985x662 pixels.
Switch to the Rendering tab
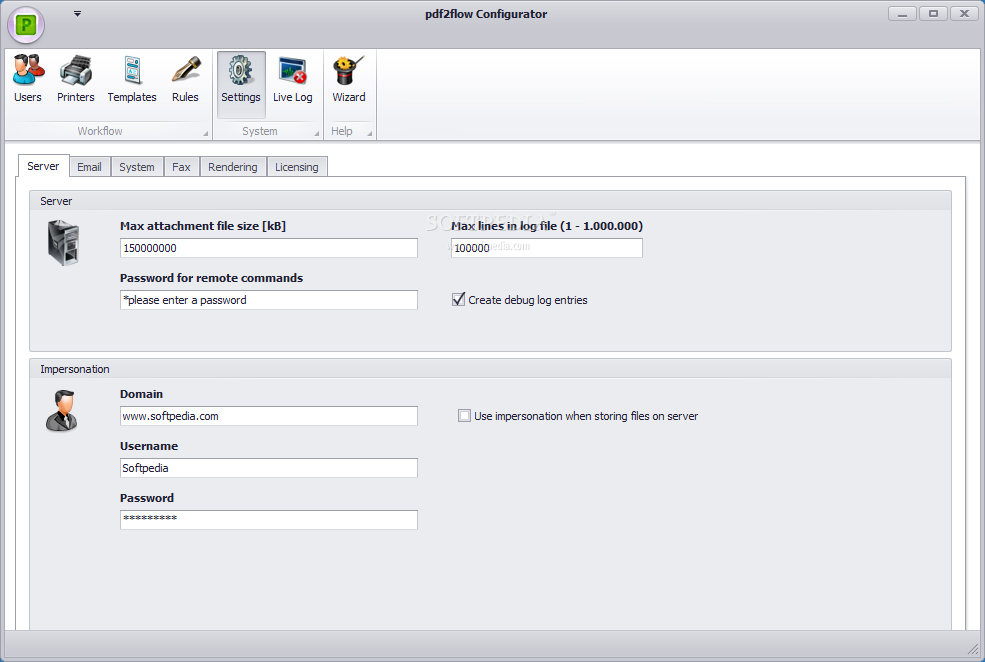click(233, 167)
